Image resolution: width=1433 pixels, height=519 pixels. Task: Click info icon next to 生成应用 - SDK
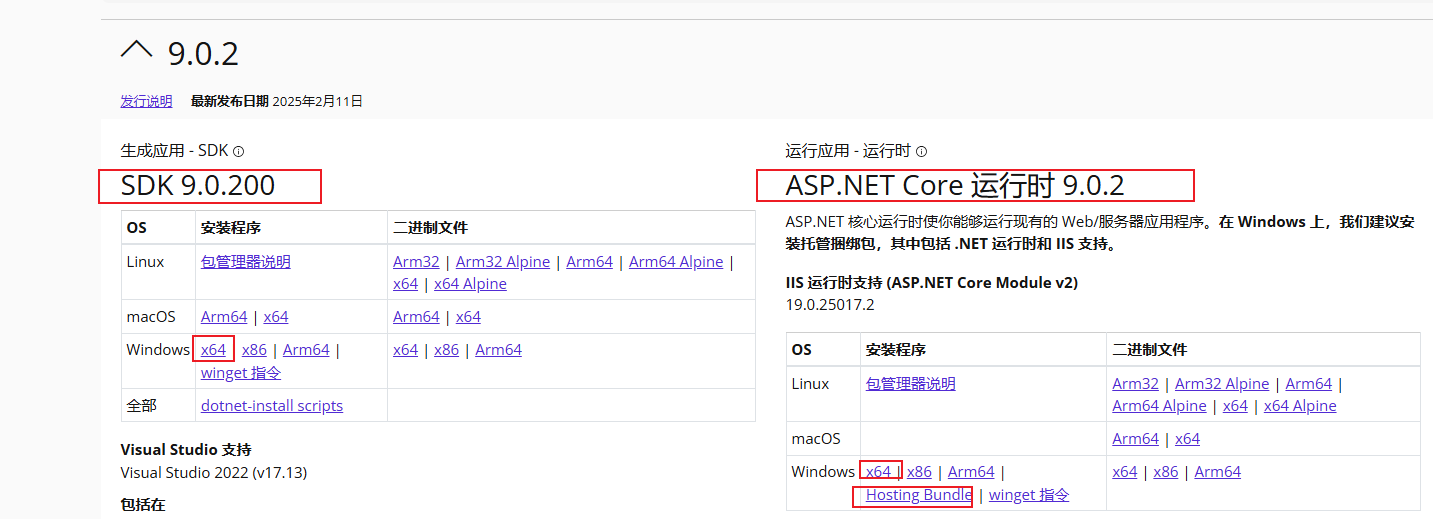pos(239,152)
